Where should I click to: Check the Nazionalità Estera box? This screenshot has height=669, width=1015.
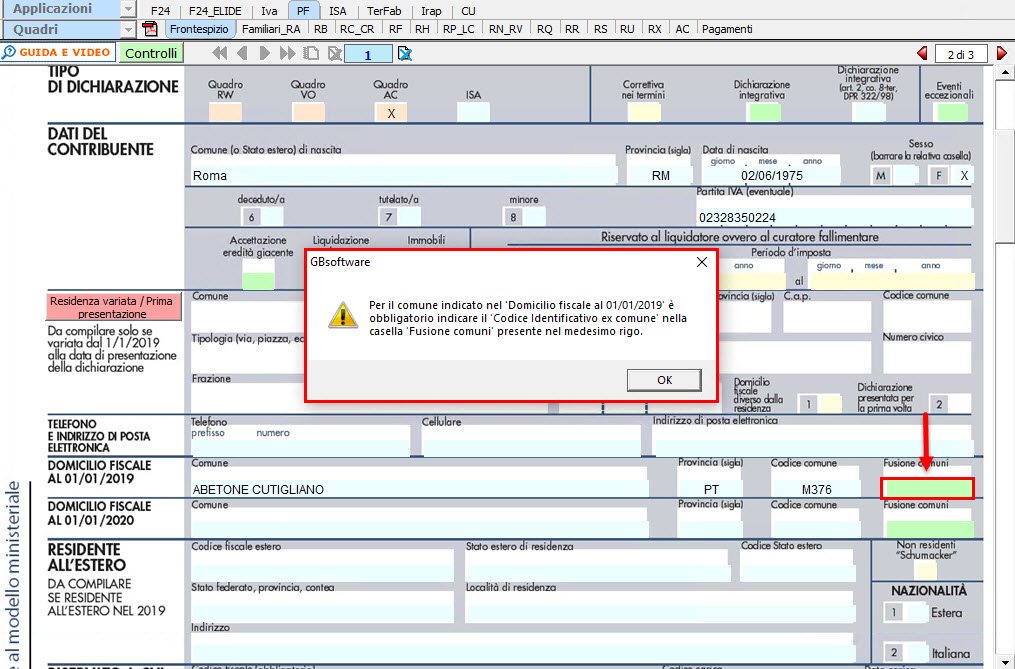point(917,613)
